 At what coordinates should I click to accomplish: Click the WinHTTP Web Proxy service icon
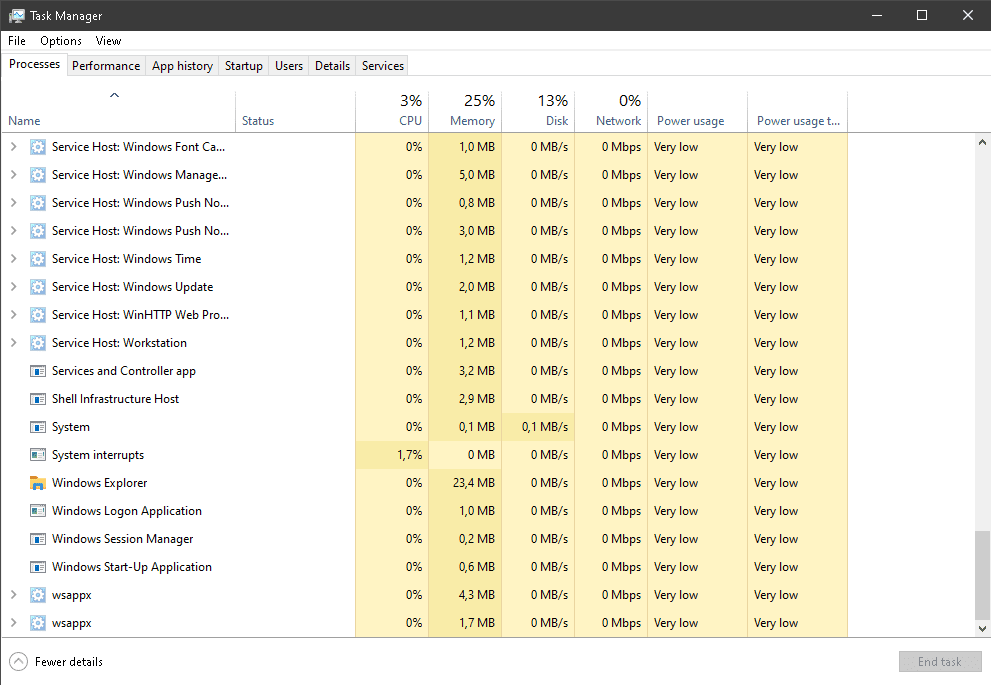point(38,315)
